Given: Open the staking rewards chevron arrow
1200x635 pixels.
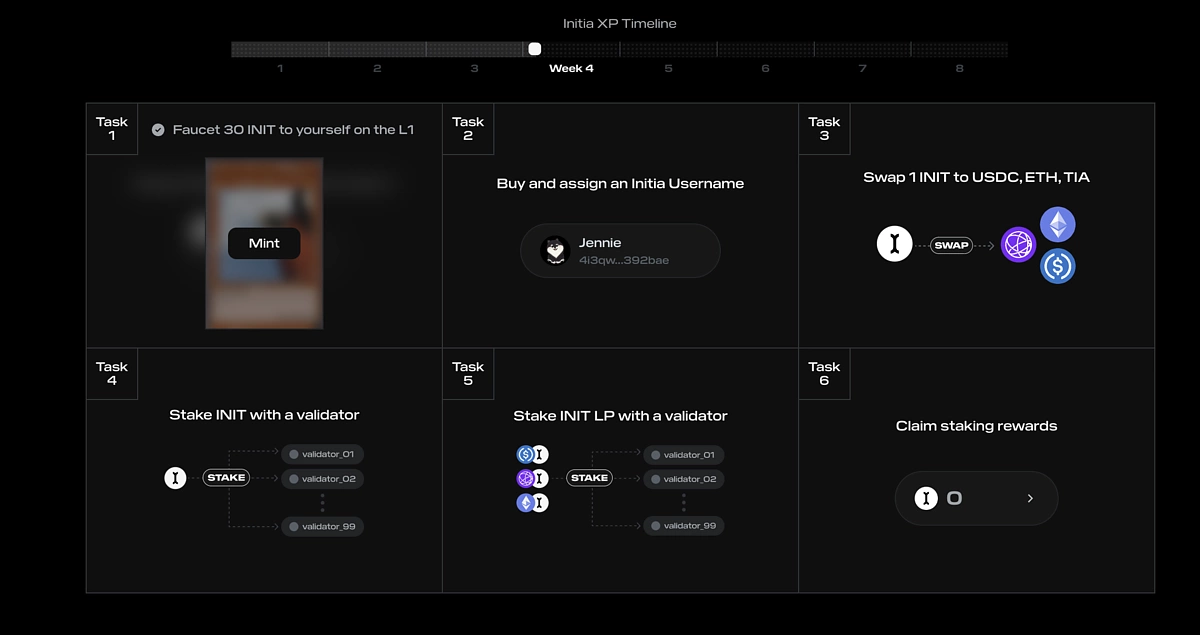Looking at the screenshot, I should 1030,498.
